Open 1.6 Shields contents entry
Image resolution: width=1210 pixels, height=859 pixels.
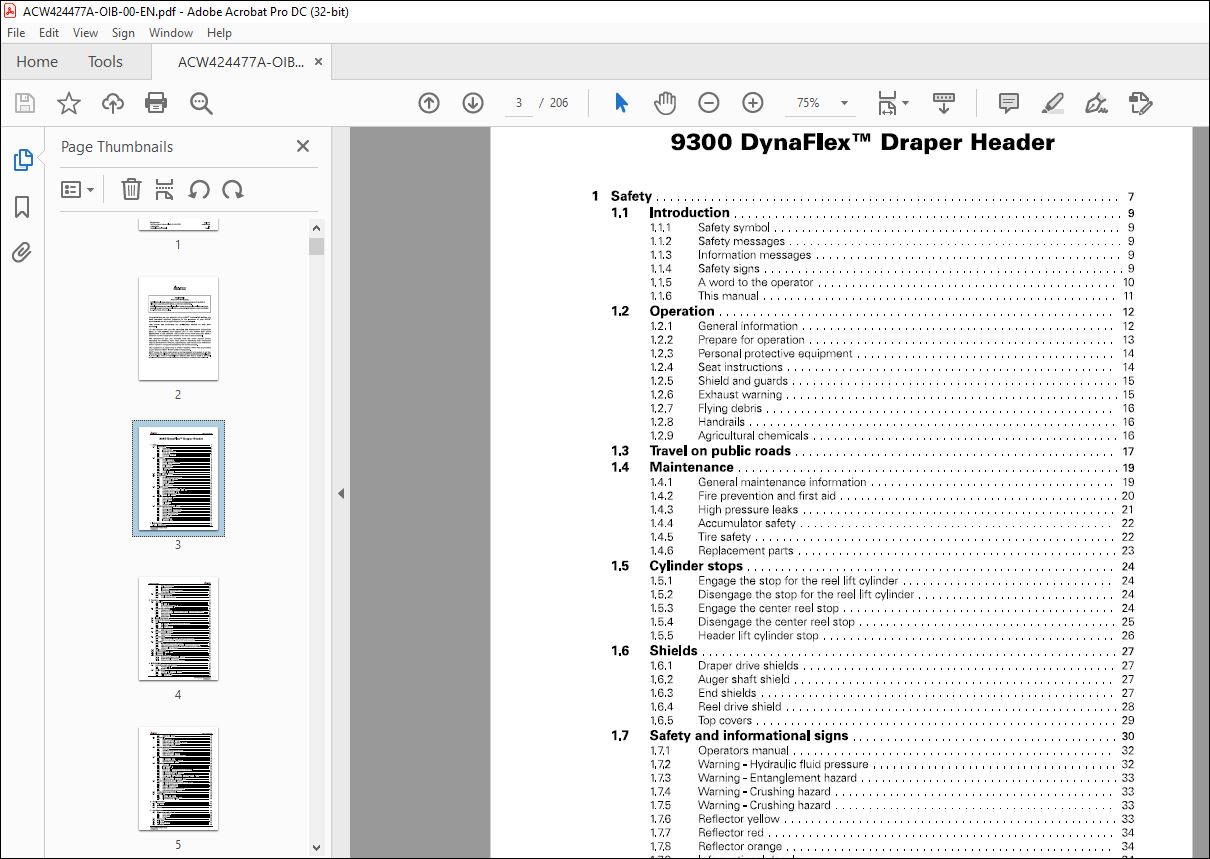pos(872,651)
